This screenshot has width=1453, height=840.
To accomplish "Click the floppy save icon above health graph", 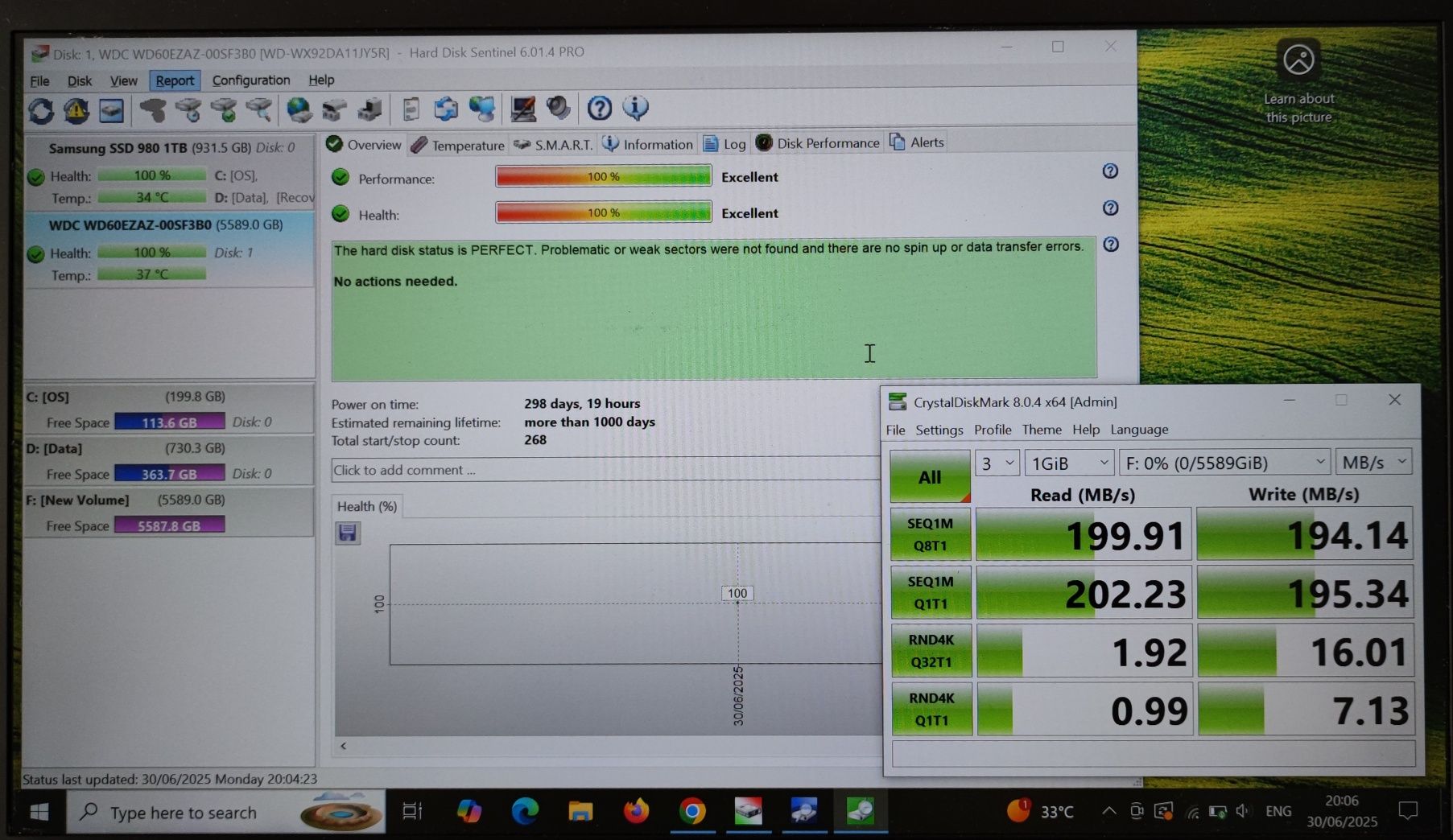I will tap(348, 533).
